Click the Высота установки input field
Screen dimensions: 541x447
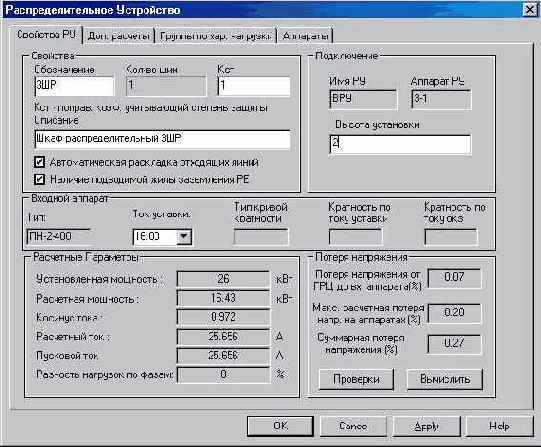point(400,144)
